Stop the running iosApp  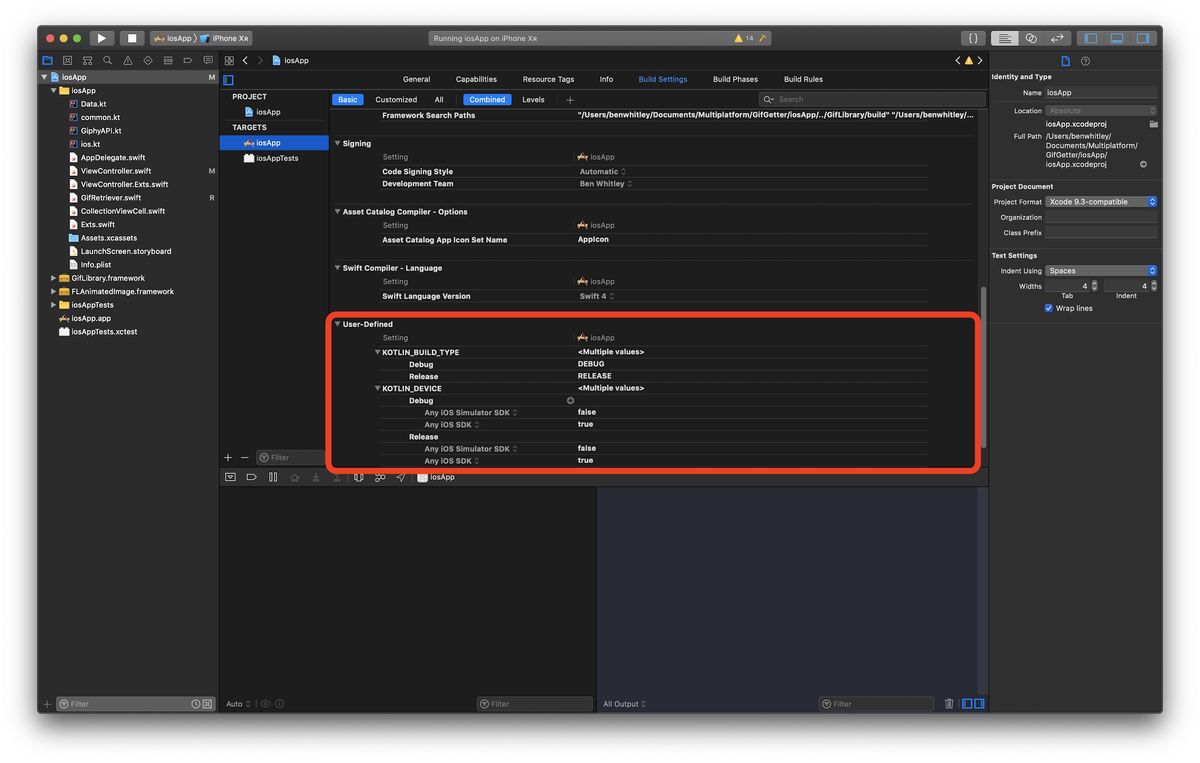pos(133,38)
